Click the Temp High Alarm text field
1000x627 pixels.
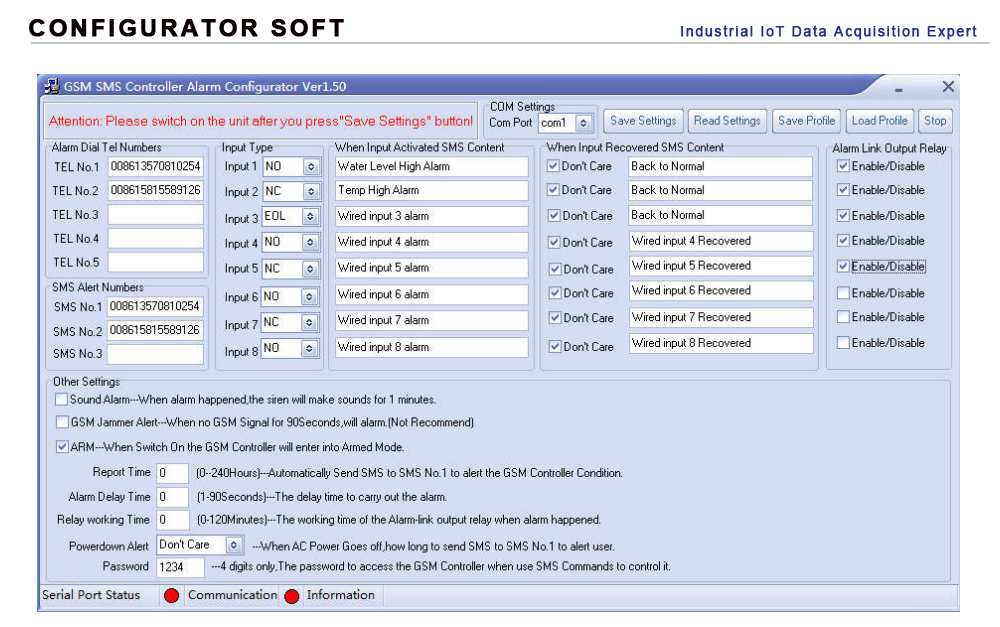tap(432, 190)
